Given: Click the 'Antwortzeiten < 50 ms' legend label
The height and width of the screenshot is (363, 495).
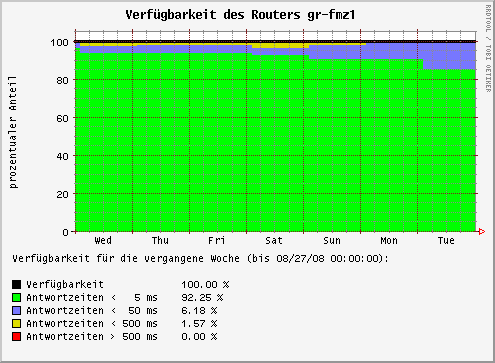Looking at the screenshot, I should (92, 310).
